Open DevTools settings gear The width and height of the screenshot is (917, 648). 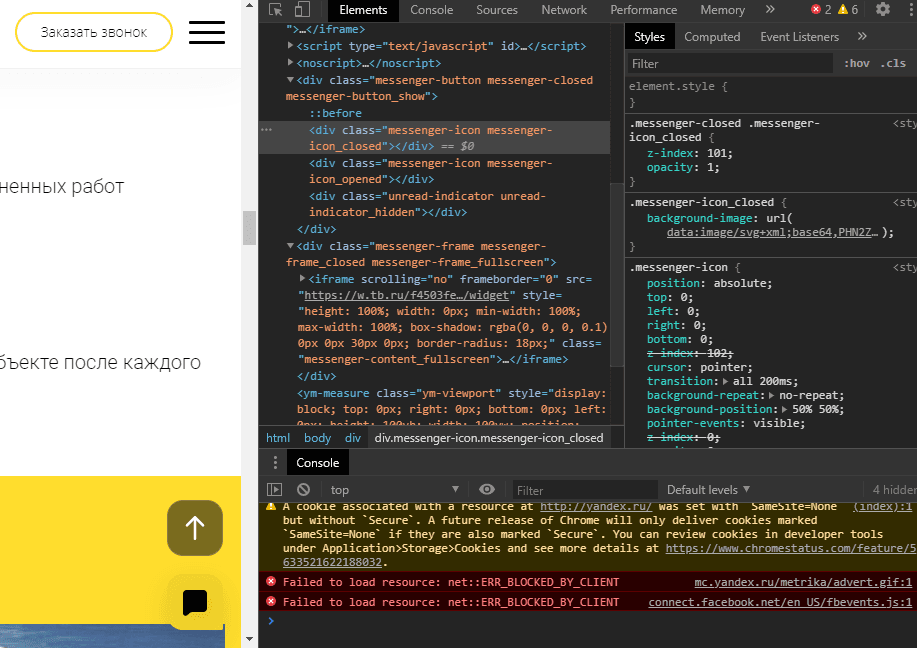[882, 9]
